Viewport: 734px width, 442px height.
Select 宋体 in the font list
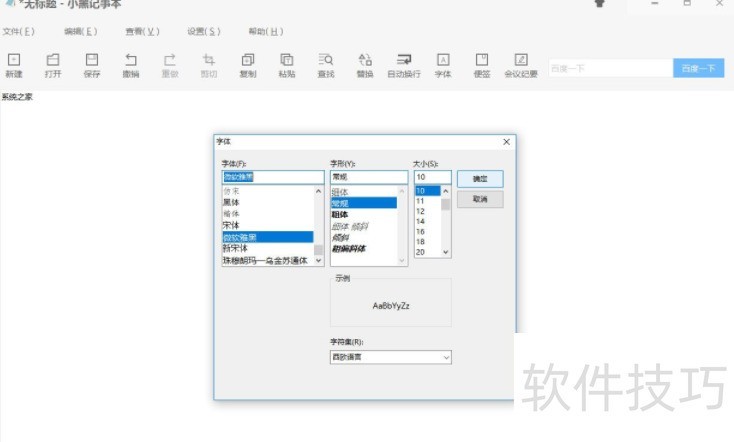pyautogui.click(x=268, y=225)
